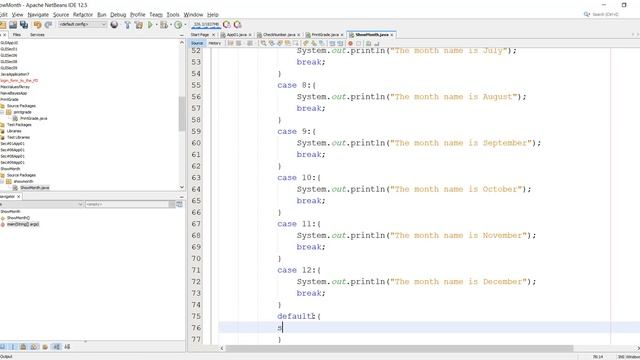Click the editor find selection magnifier icon
This screenshot has height=360, width=640.
click(x=264, y=43)
